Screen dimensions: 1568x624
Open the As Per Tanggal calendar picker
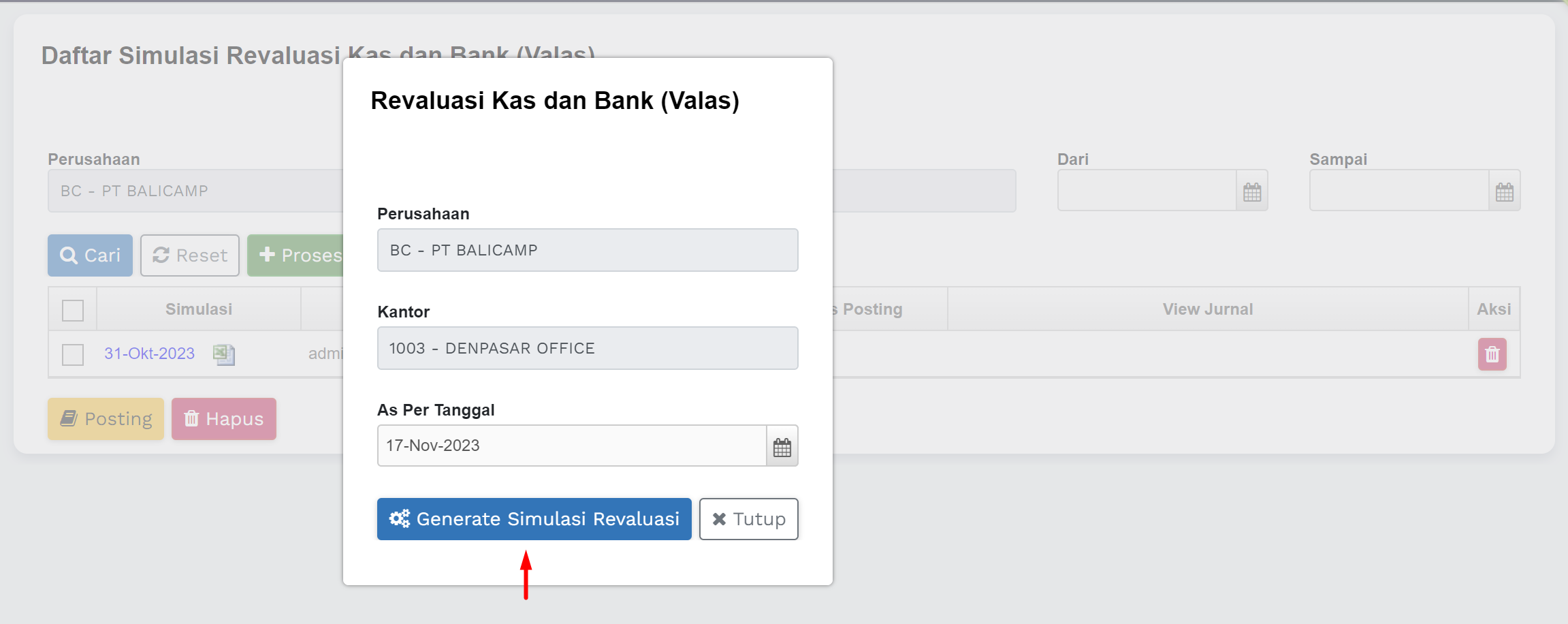(x=782, y=447)
